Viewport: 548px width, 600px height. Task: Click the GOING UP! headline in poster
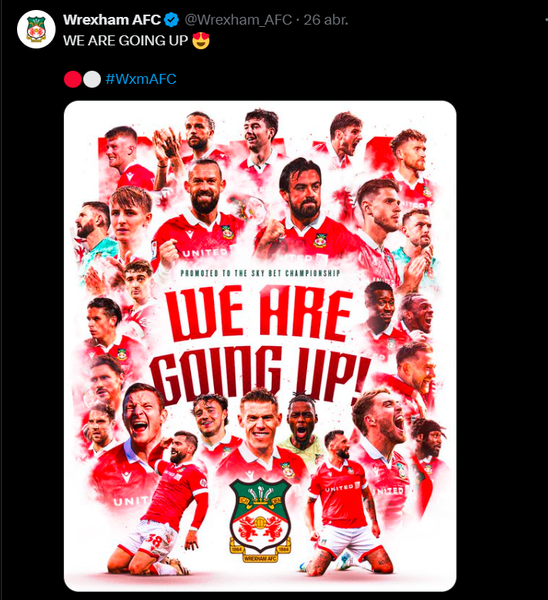(260, 375)
